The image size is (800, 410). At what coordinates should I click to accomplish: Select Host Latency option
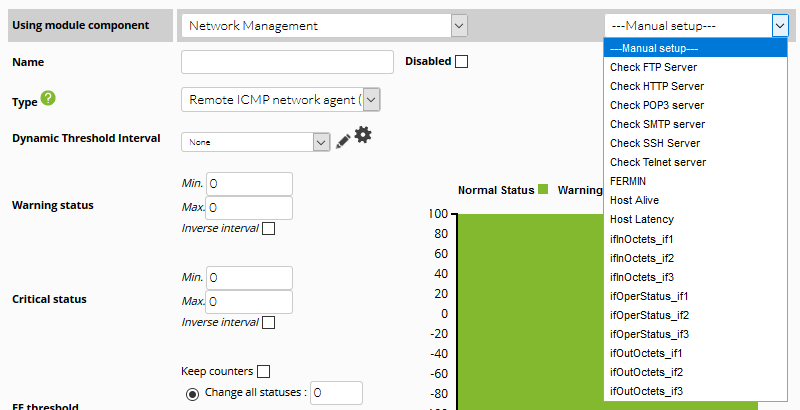pos(642,219)
